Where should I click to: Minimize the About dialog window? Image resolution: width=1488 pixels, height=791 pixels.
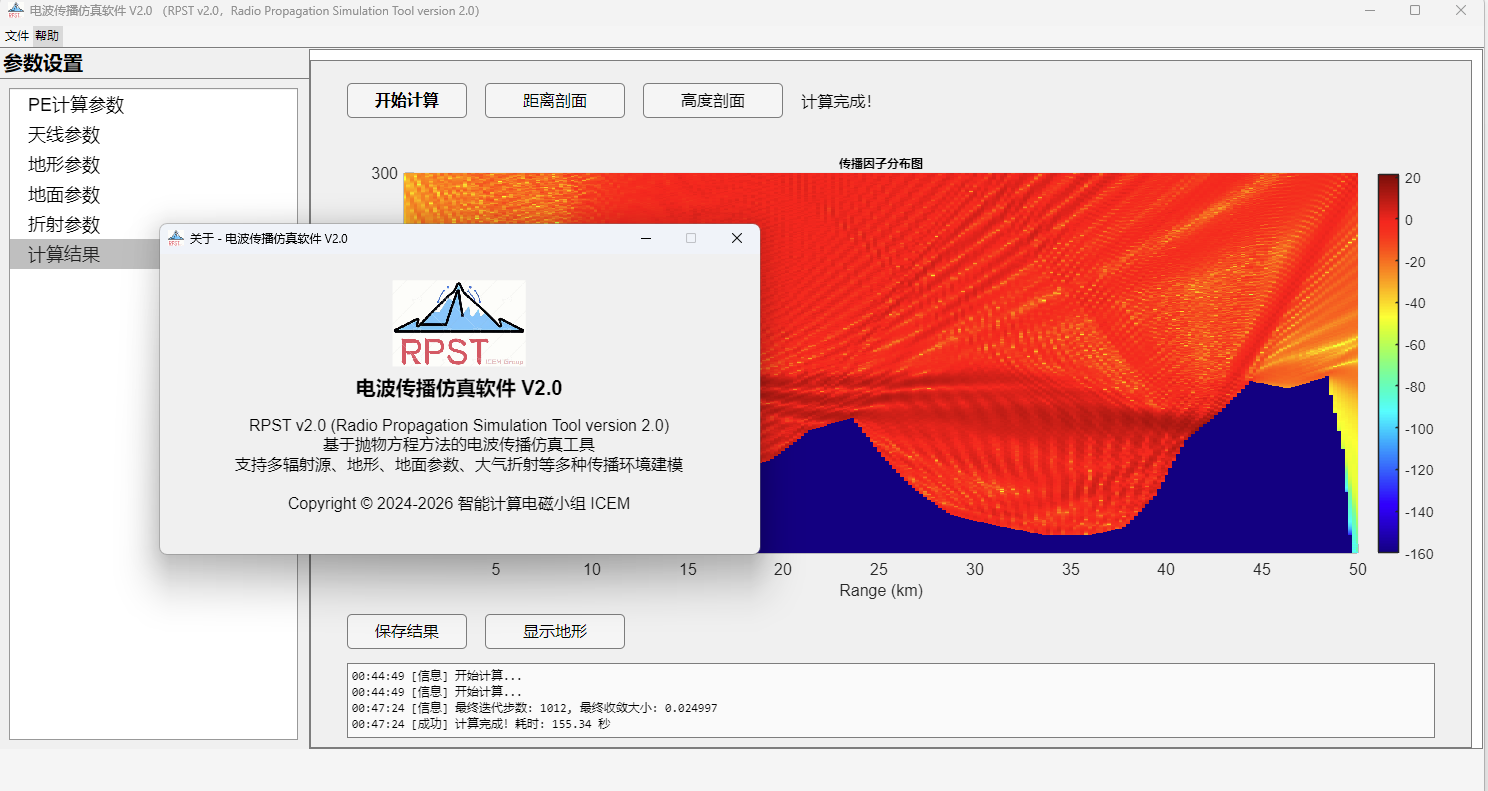pos(646,238)
